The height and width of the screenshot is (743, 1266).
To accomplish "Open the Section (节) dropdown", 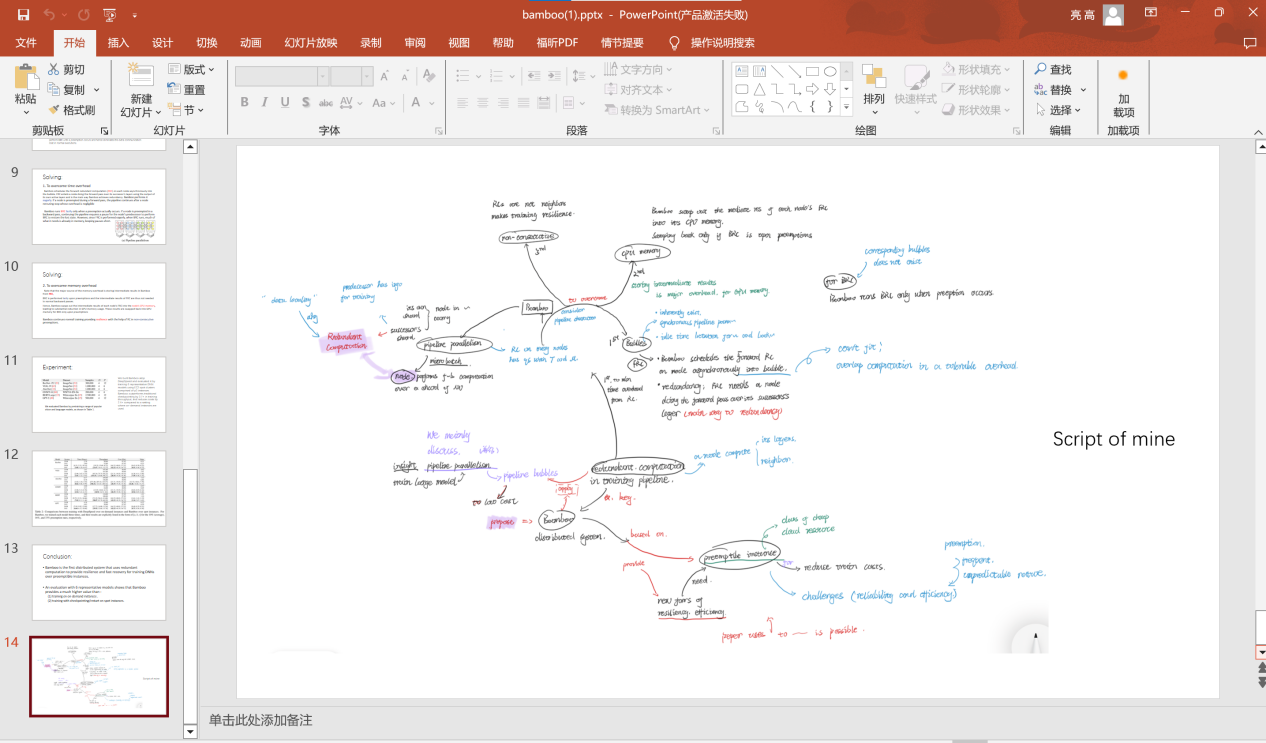I will 186,110.
